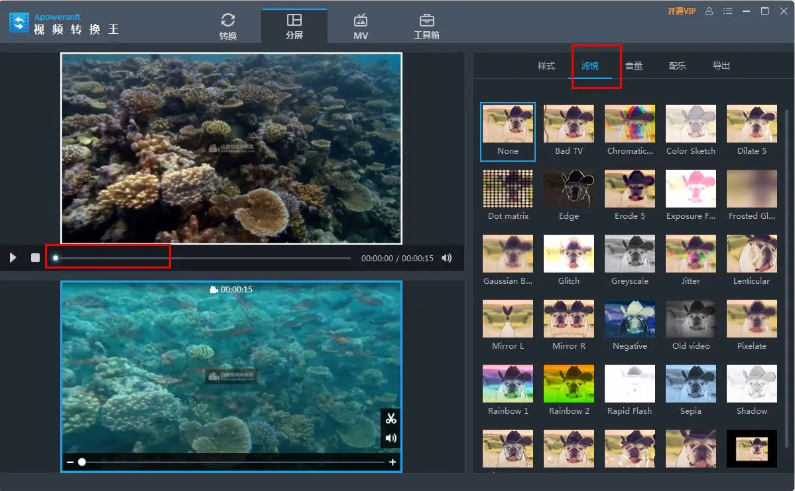Viewport: 795px width, 491px height.
Task: Click the zoom-in plus icon under the clip
Action: (392, 462)
